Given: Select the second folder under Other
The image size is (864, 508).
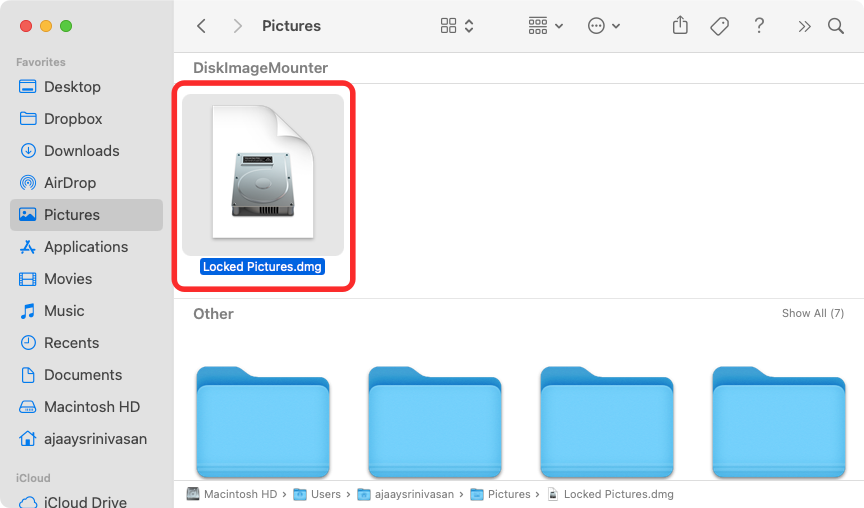Looking at the screenshot, I should [435, 422].
